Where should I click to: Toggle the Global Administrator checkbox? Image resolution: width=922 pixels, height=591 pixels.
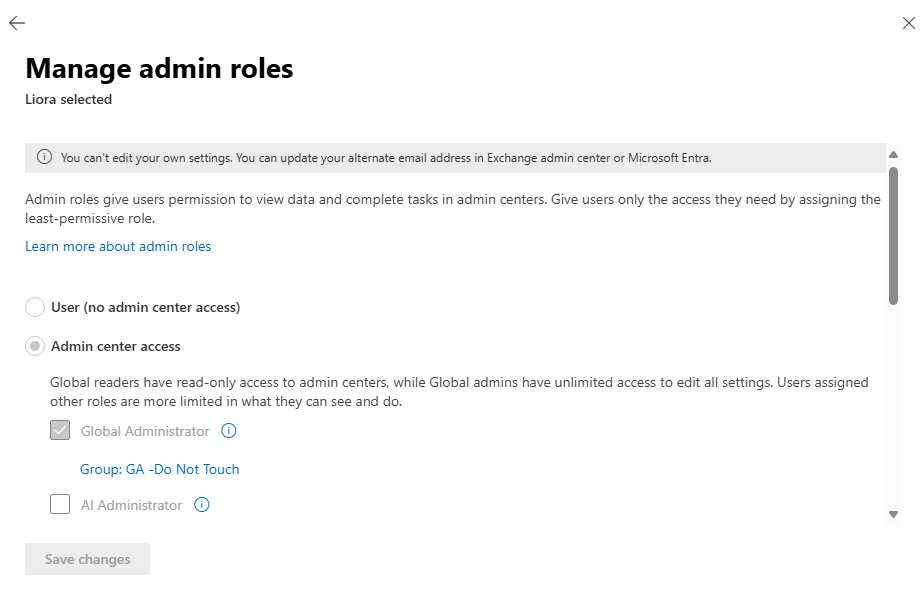point(60,430)
